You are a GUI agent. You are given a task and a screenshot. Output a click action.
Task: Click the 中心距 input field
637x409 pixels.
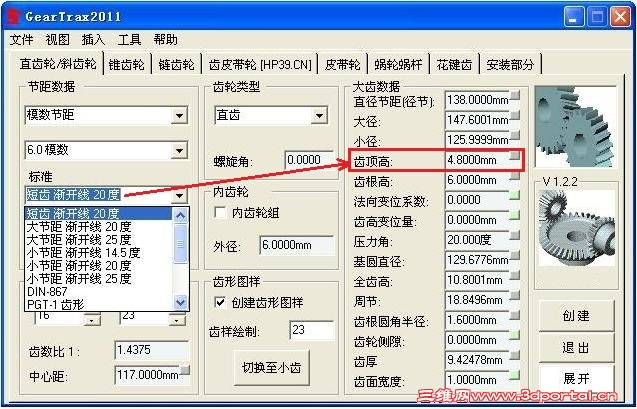(x=147, y=375)
